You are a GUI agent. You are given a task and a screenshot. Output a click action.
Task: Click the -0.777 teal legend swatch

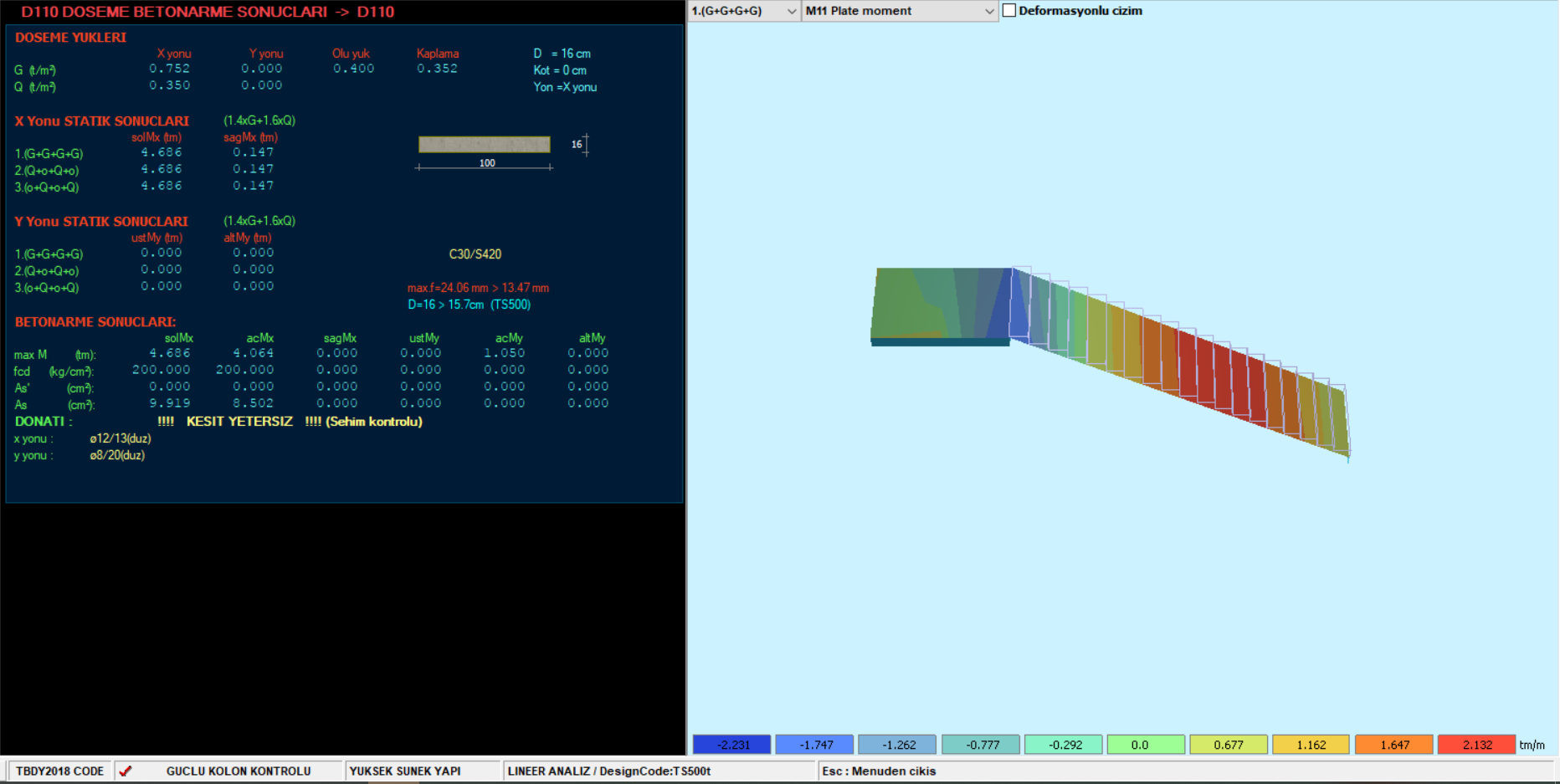[981, 745]
